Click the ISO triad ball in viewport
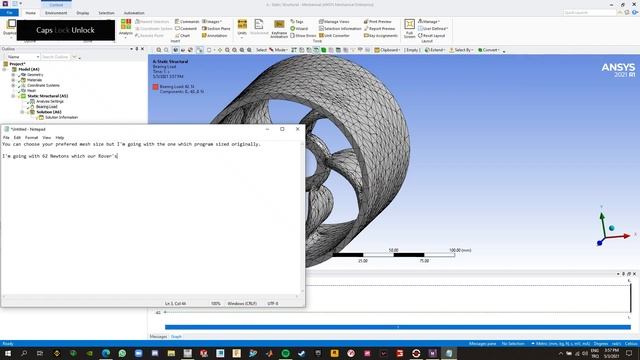Viewport: 640px width, 360px height. tap(611, 228)
